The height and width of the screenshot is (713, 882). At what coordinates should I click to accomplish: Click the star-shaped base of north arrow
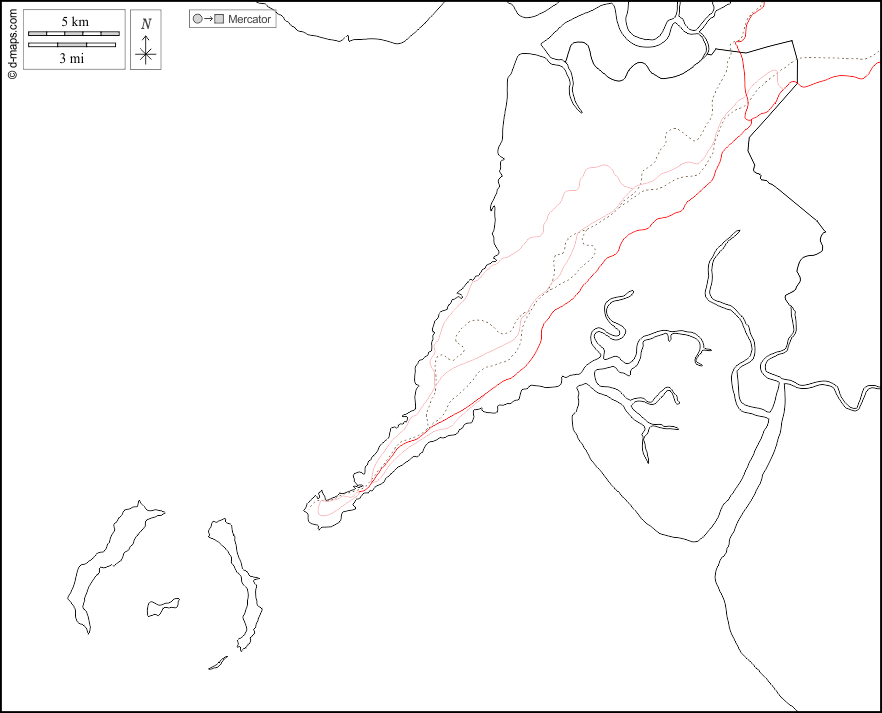coord(146,55)
